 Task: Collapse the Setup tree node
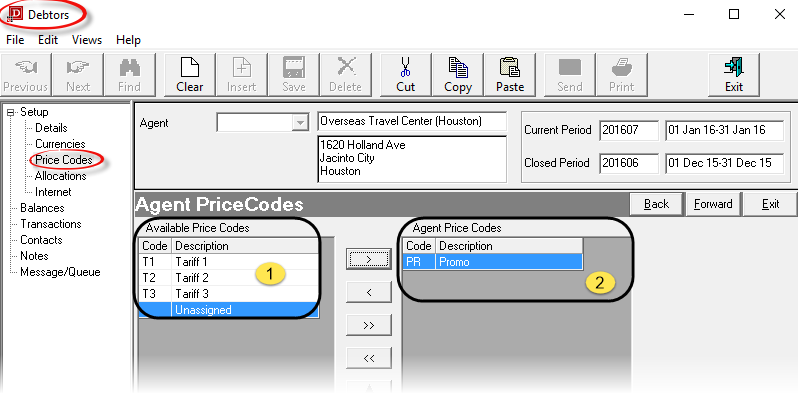tap(10, 112)
